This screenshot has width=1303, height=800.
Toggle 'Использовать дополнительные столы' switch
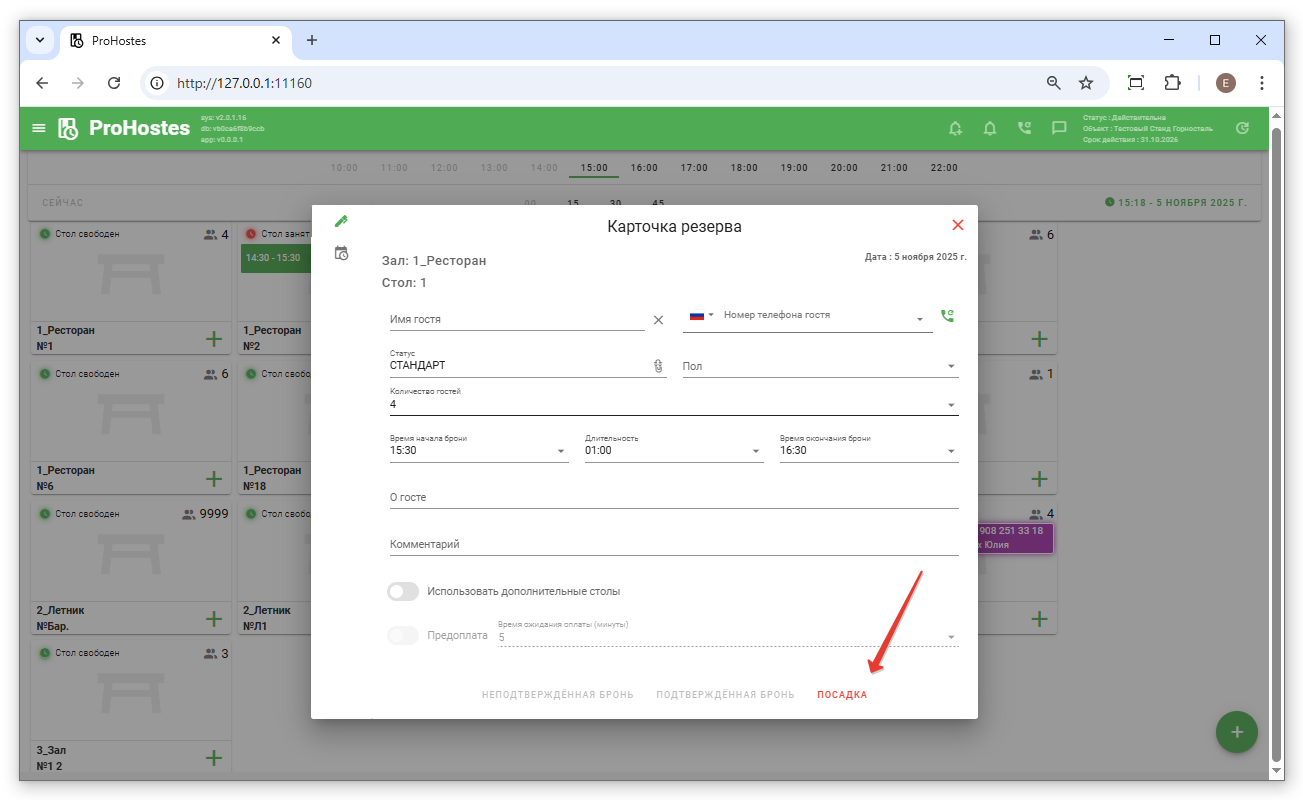pyautogui.click(x=403, y=592)
